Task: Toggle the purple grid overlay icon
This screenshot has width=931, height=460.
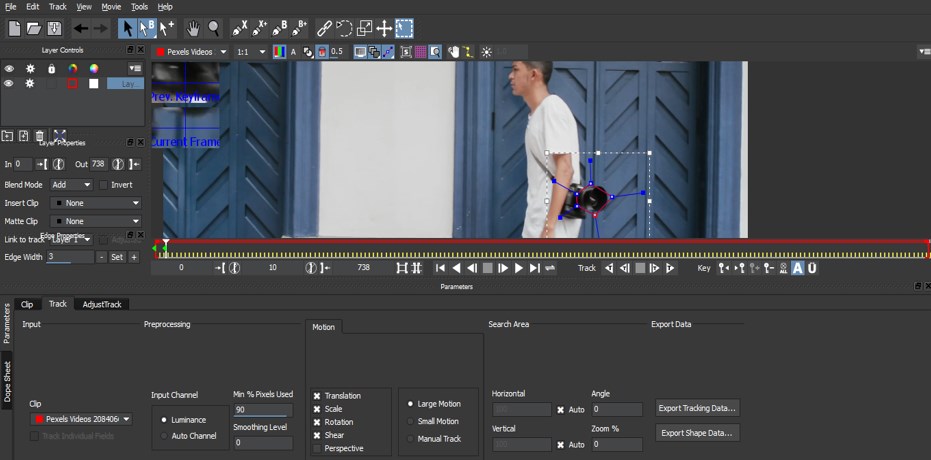Action: 420,52
